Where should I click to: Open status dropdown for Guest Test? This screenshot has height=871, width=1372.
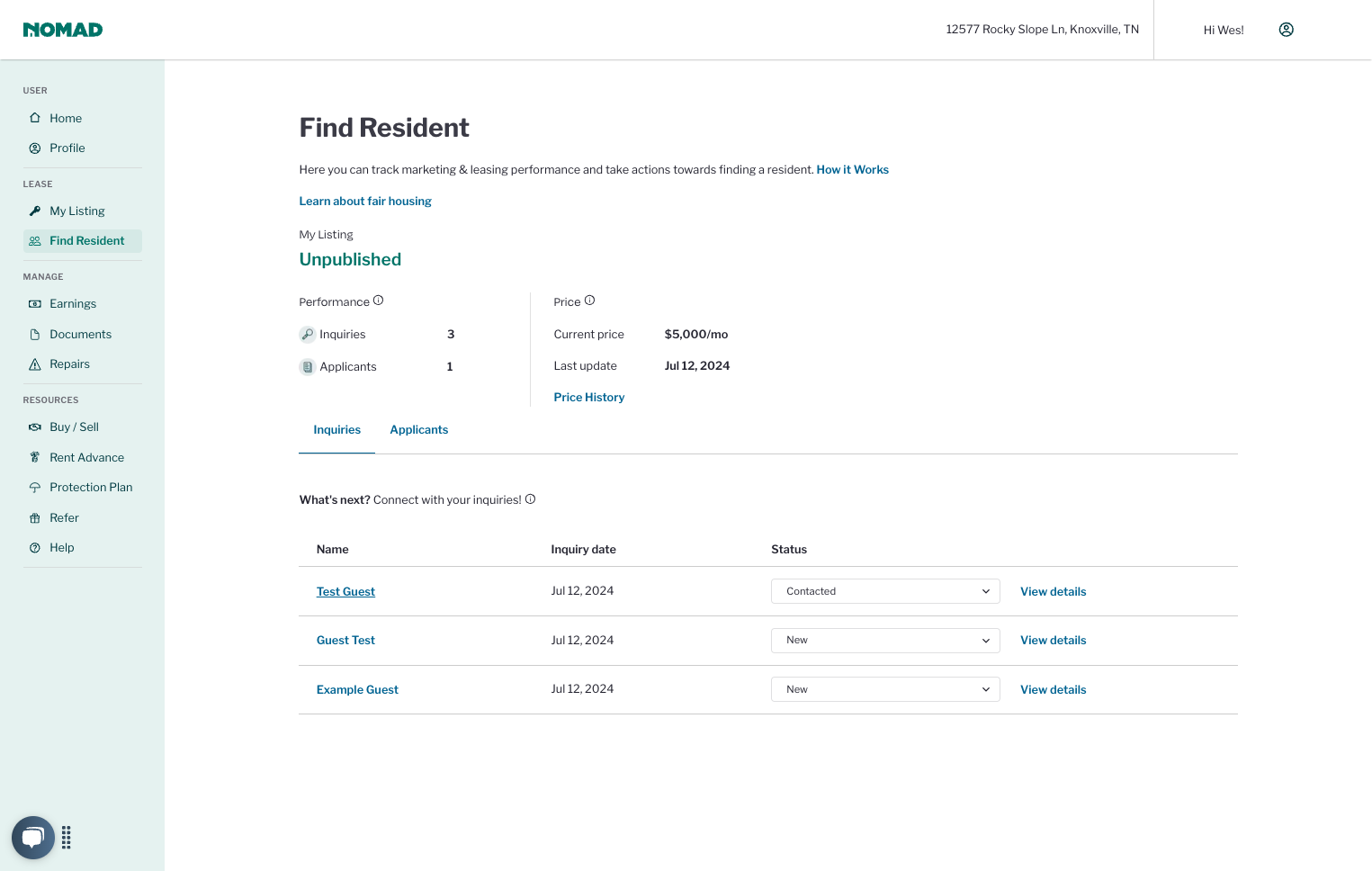click(x=885, y=641)
